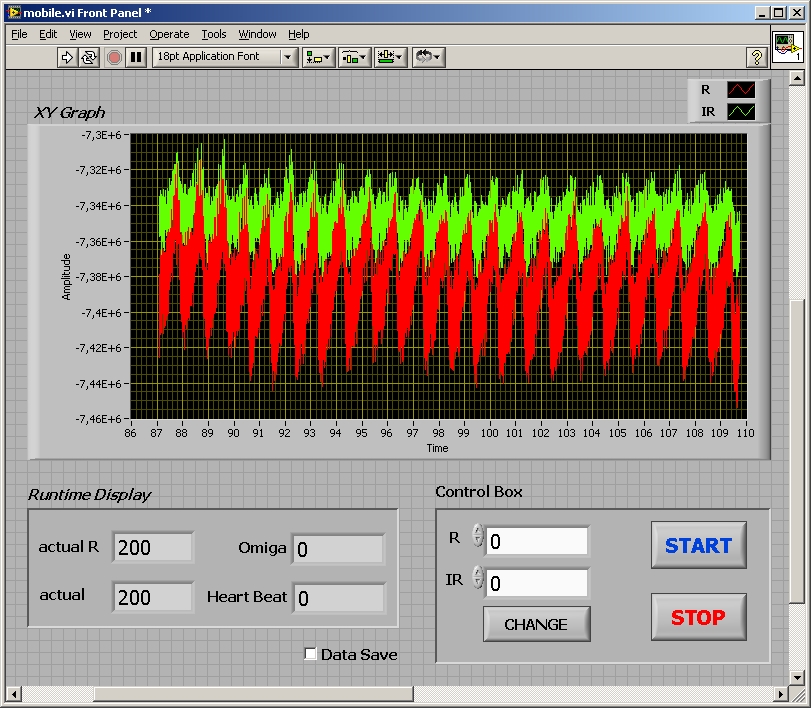Click the Run arrow button
The width and height of the screenshot is (811, 708).
68,57
